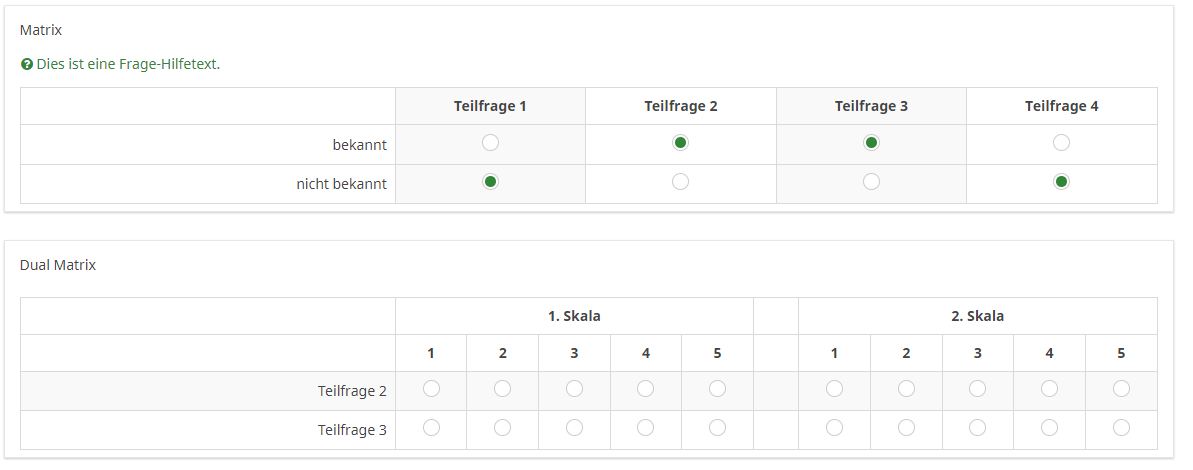Choose 2 on 1. Skala for Teilfrage 3
Screen dimensions: 1193x470
(x=502, y=427)
